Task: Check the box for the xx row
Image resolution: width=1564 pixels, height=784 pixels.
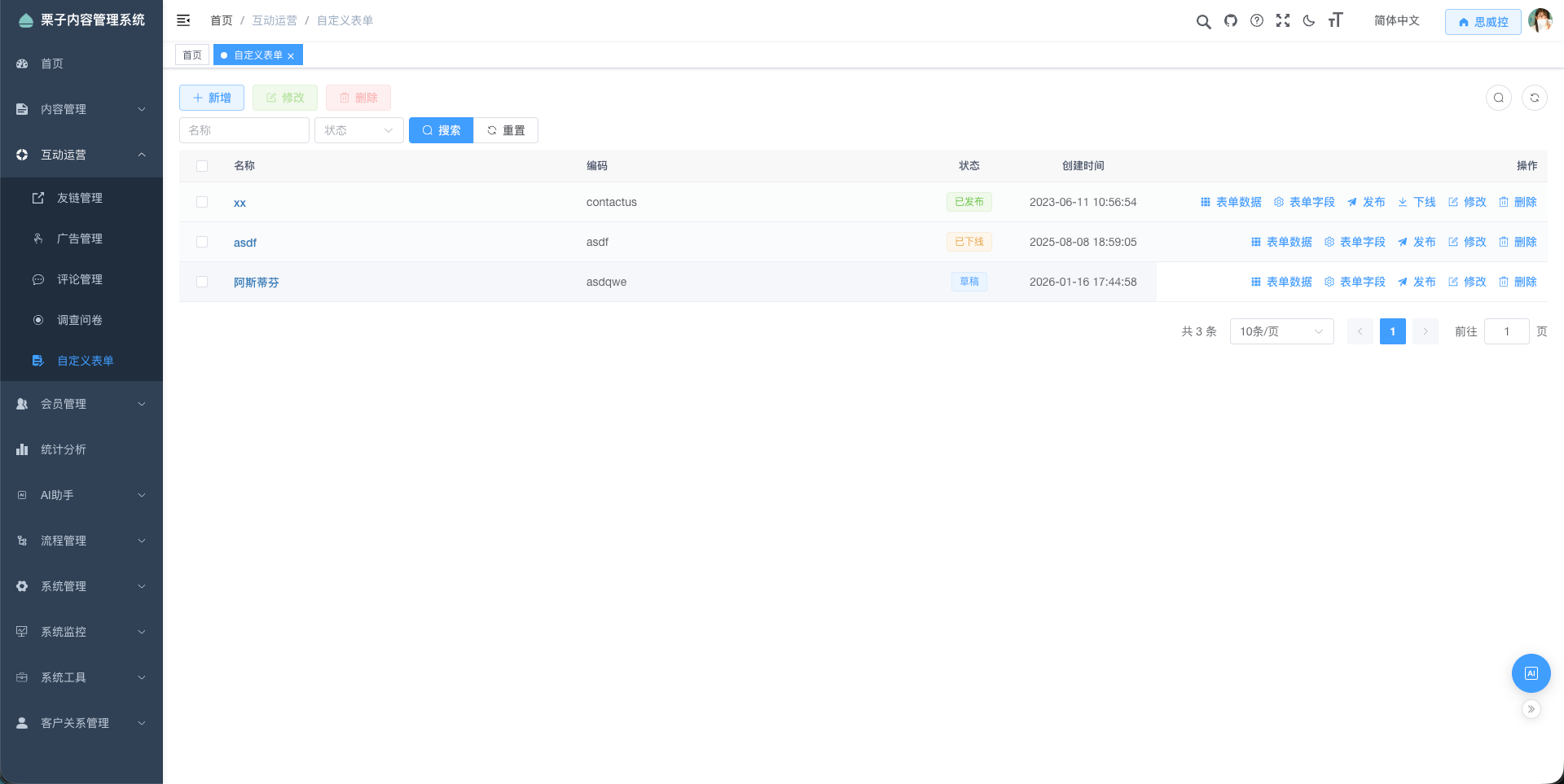Action: pyautogui.click(x=202, y=202)
